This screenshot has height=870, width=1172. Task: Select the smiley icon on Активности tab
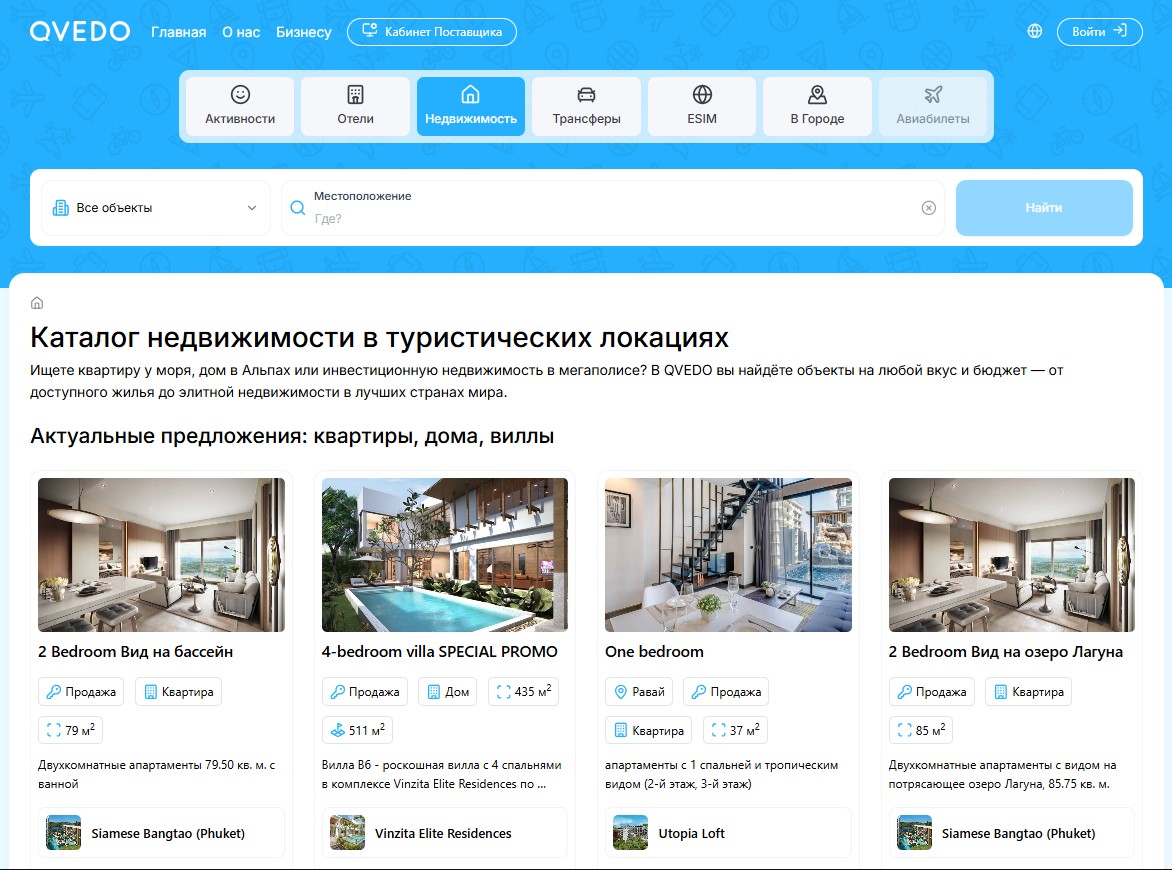[240, 94]
